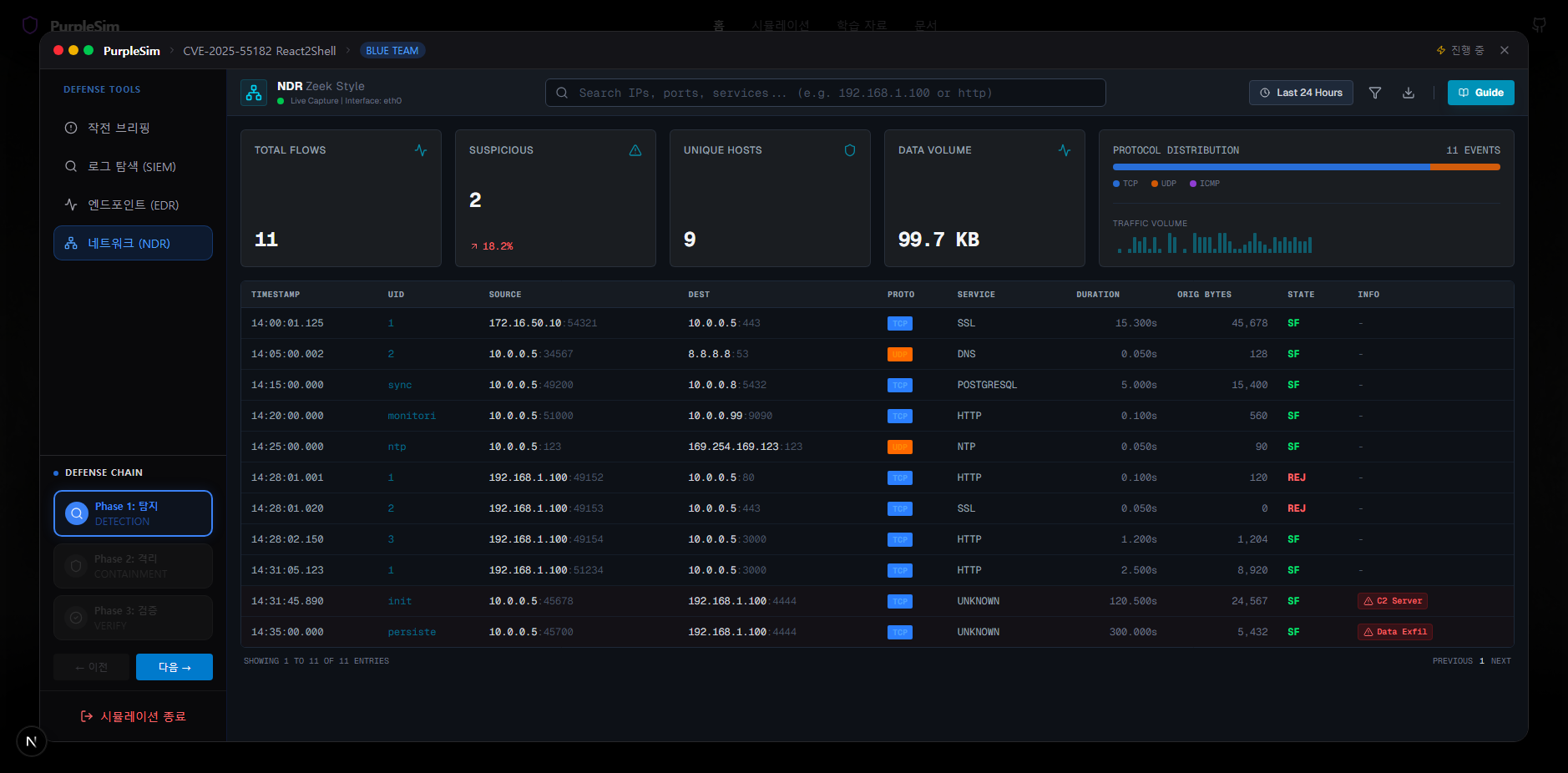Open the Last 24 Hours time range
Screen dimensions: 1568x773
point(1301,93)
